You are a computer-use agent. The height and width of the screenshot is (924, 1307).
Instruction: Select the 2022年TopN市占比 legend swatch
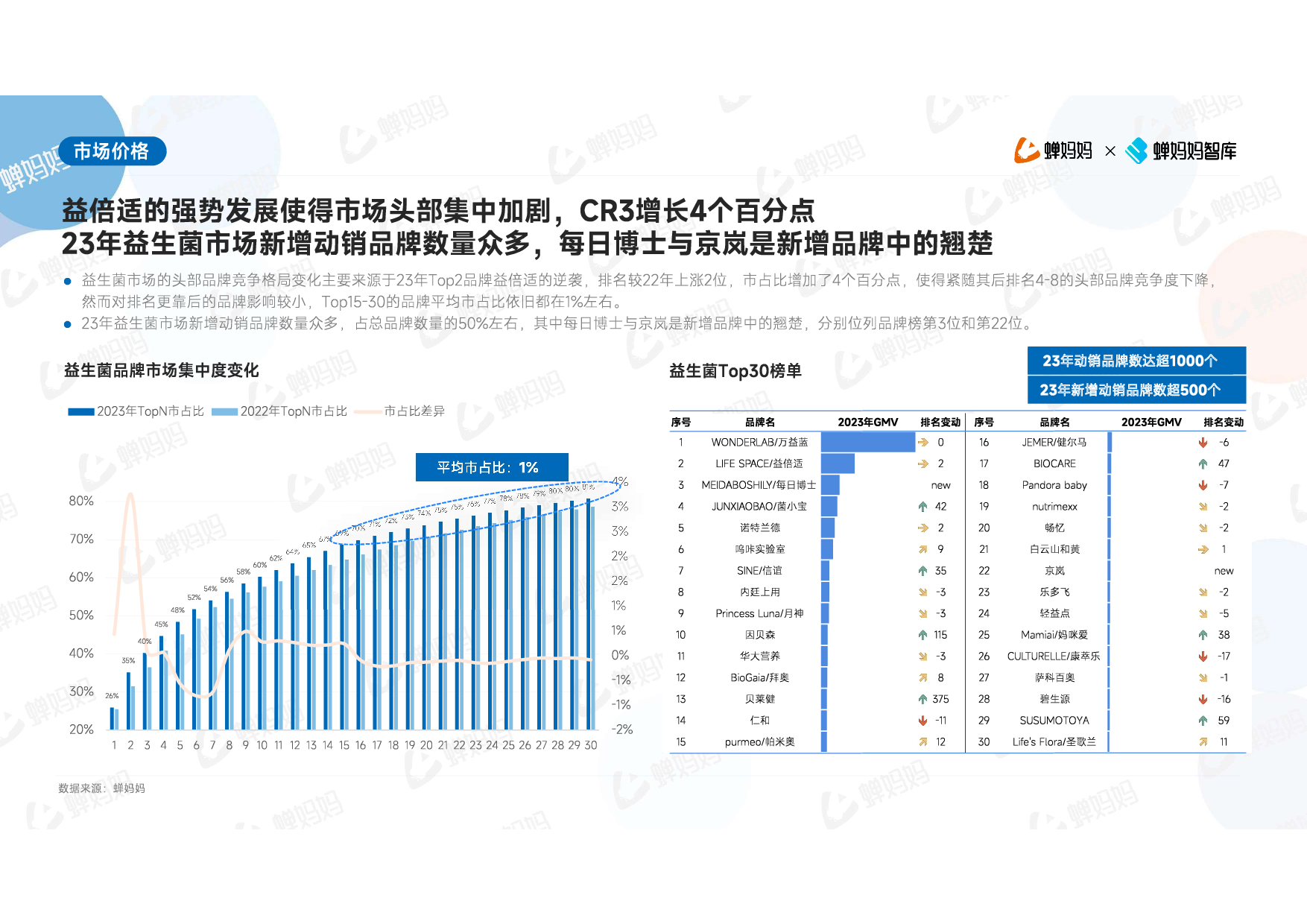224,411
